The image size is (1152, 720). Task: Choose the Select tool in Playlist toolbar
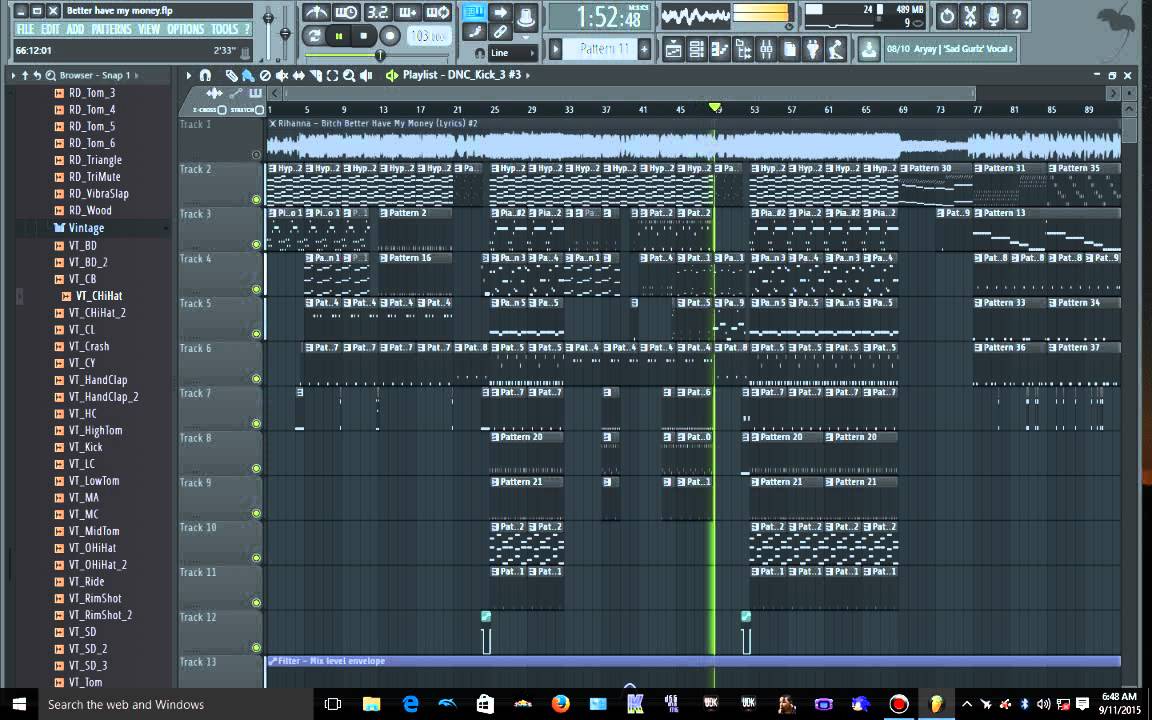click(x=332, y=75)
